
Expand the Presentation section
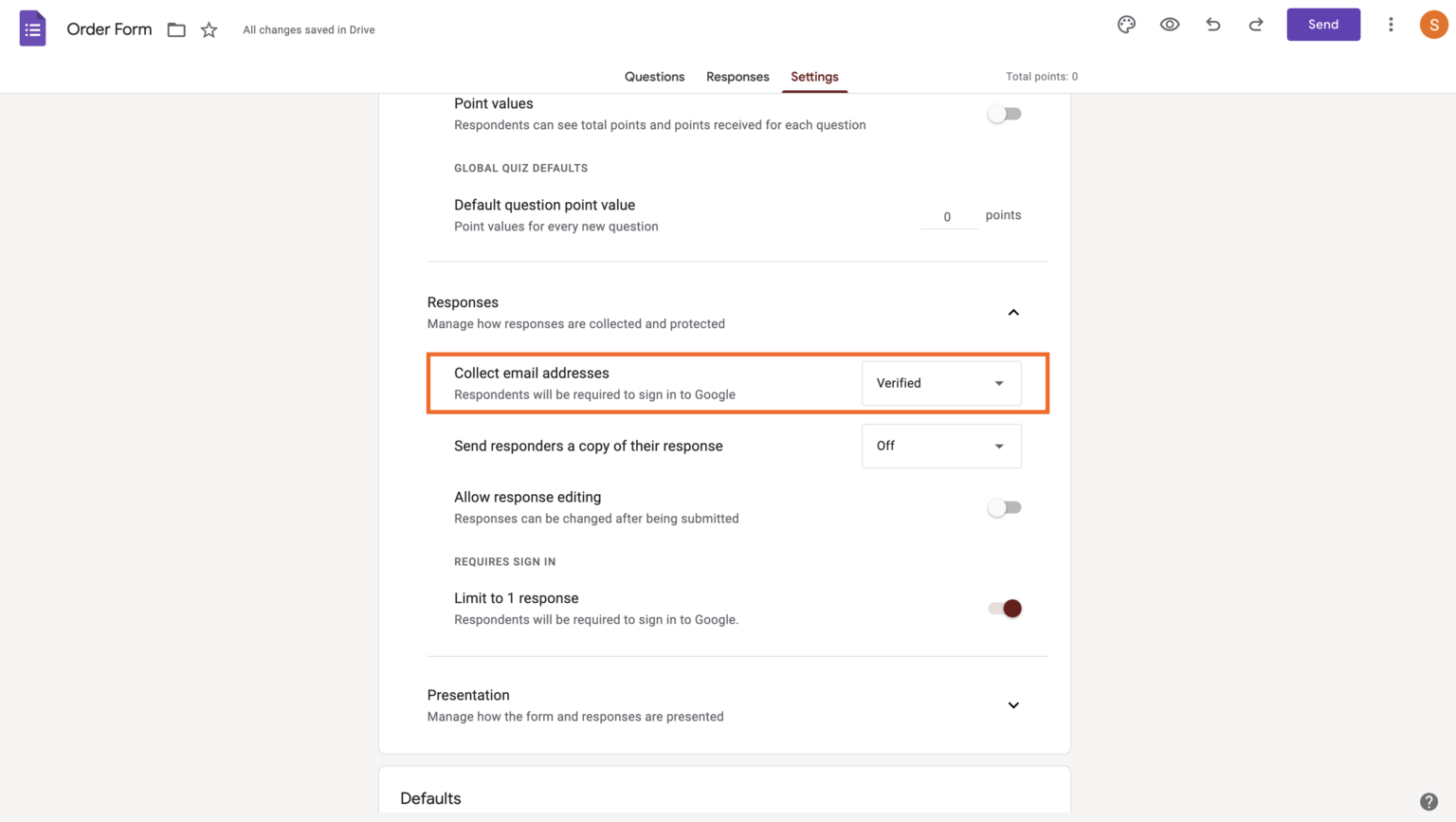point(1013,705)
